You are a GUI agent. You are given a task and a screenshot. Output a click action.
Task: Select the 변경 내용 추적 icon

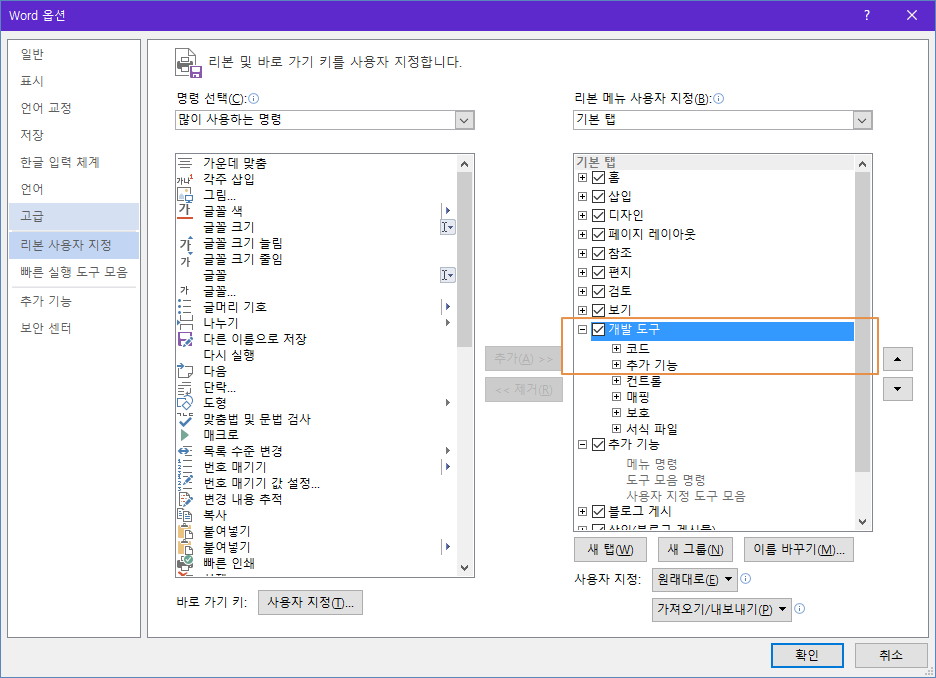[185, 499]
